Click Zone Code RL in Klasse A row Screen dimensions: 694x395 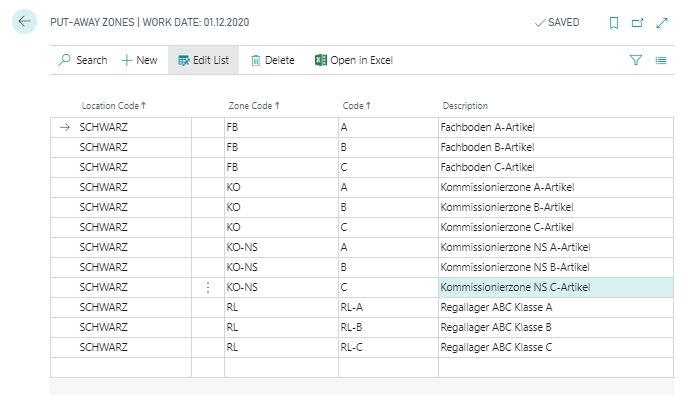tap(281, 307)
